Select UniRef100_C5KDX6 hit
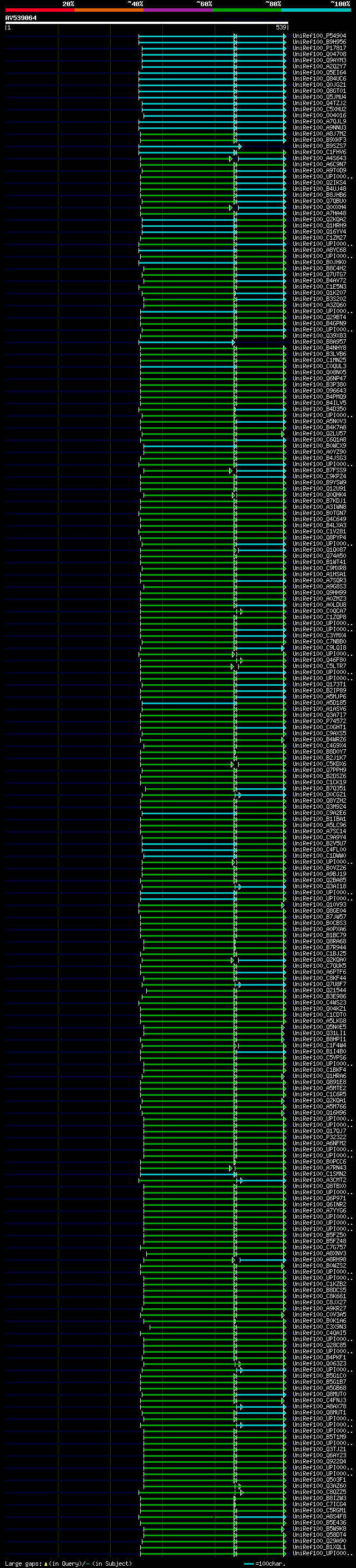 pos(319,764)
